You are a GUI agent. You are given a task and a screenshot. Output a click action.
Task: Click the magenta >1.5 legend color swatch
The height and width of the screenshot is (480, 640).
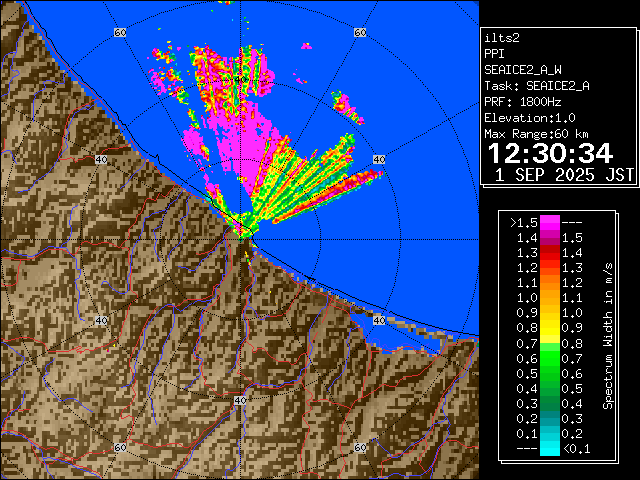click(550, 222)
